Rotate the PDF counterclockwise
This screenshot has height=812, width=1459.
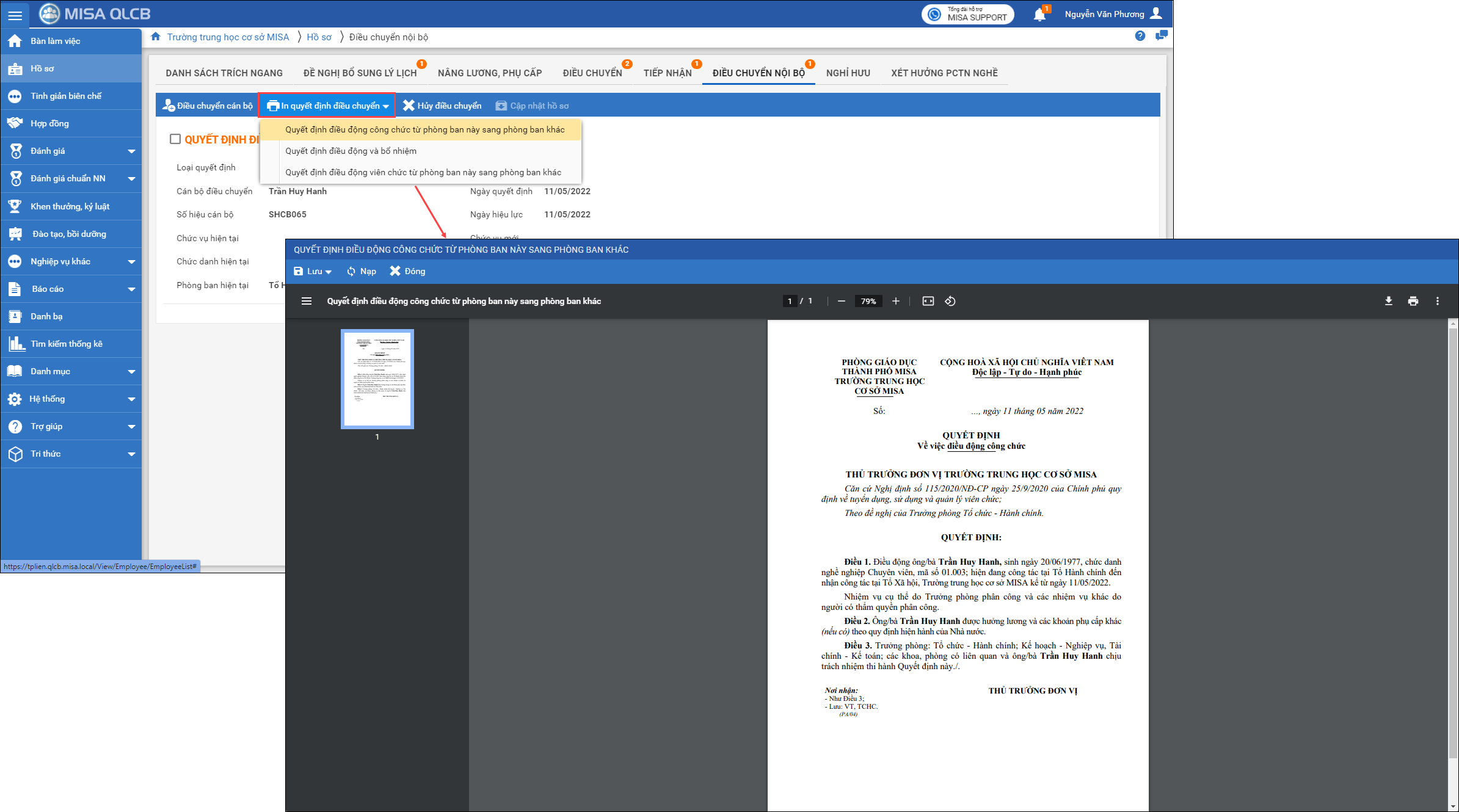coord(950,301)
